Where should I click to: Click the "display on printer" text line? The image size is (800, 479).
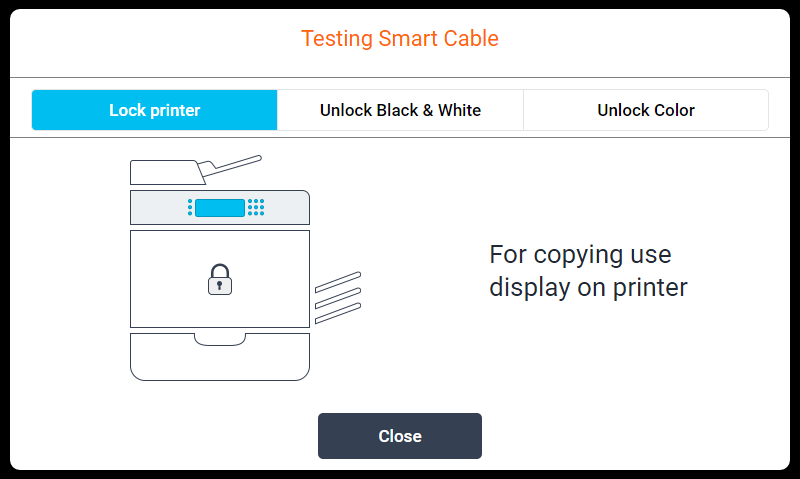588,288
